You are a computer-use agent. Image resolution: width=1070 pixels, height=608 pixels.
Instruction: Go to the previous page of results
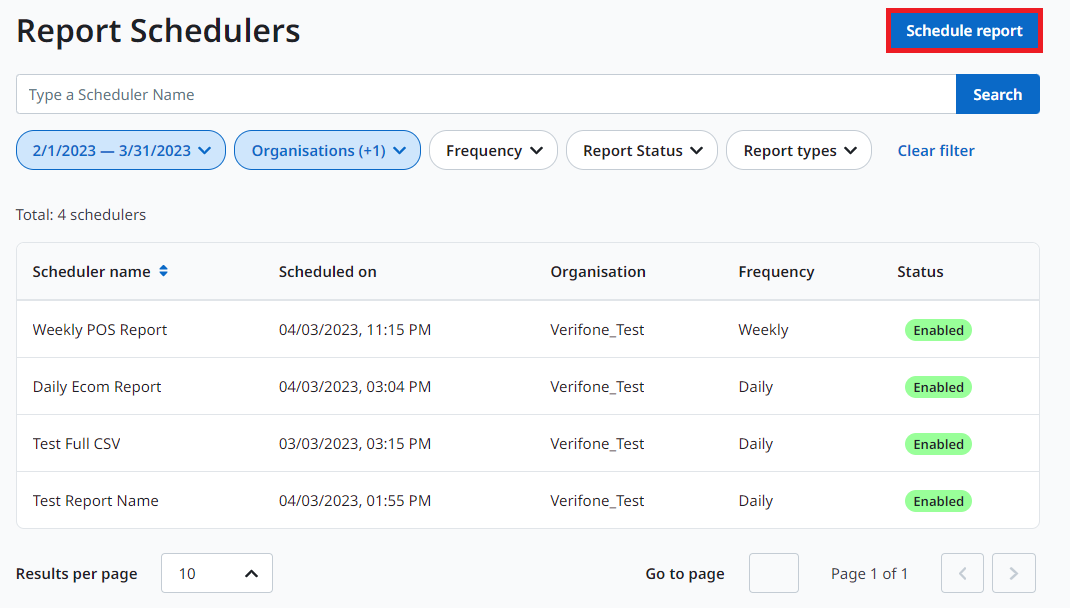pos(962,573)
